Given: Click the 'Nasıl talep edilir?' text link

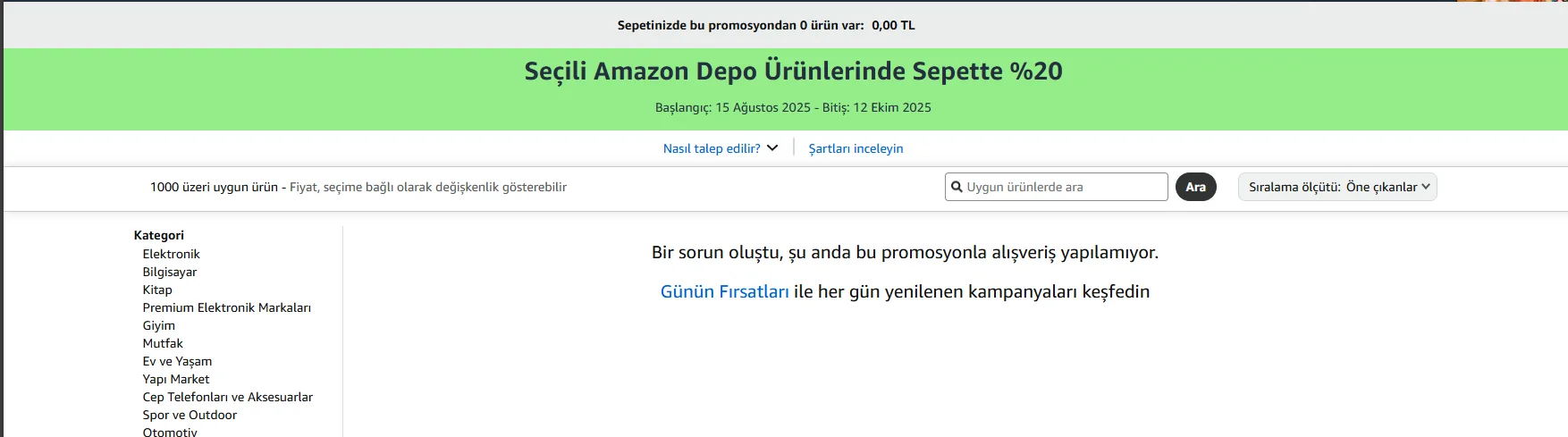Looking at the screenshot, I should (712, 148).
